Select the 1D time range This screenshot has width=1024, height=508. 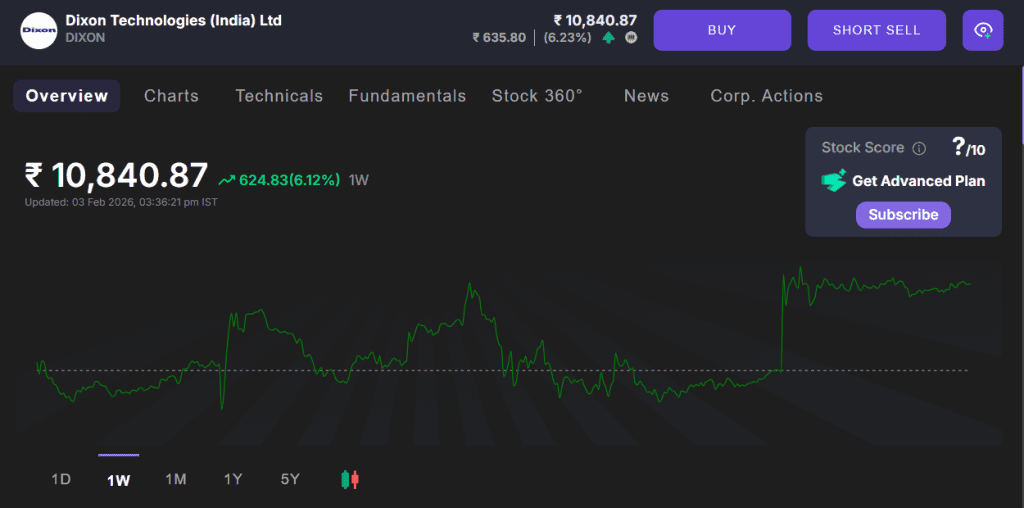61,480
